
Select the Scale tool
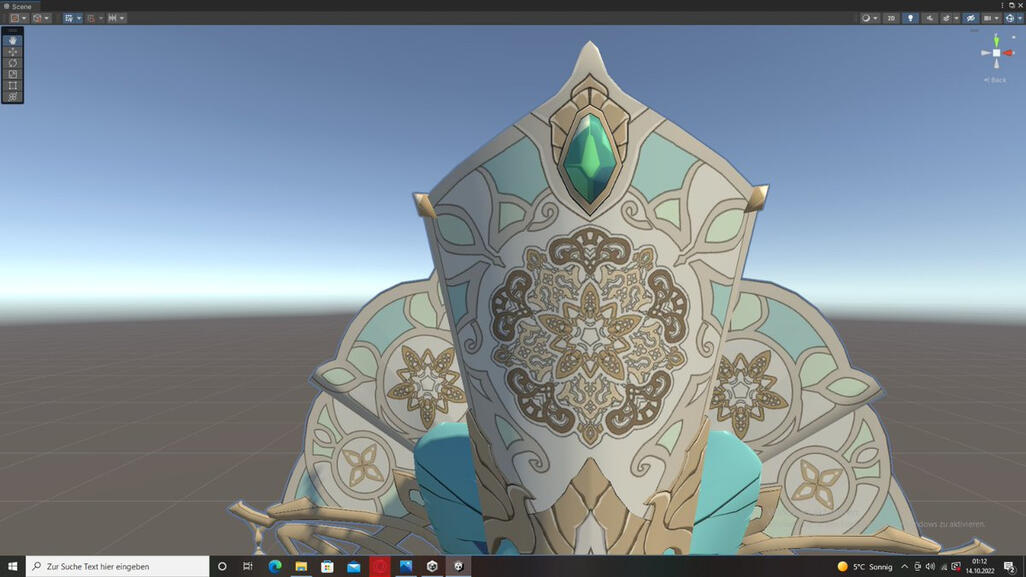point(13,74)
